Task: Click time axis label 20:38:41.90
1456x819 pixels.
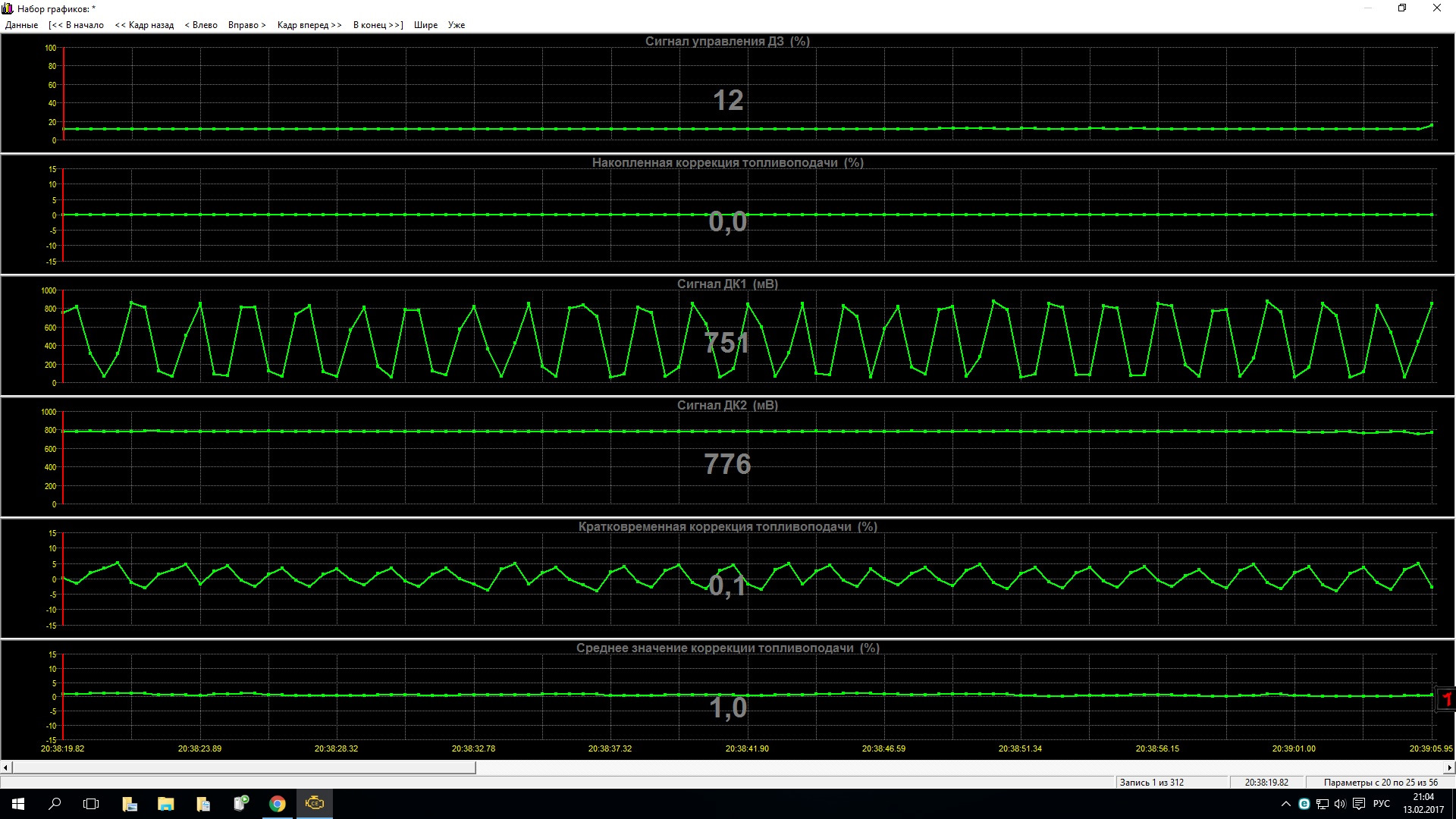Action: 747,748
